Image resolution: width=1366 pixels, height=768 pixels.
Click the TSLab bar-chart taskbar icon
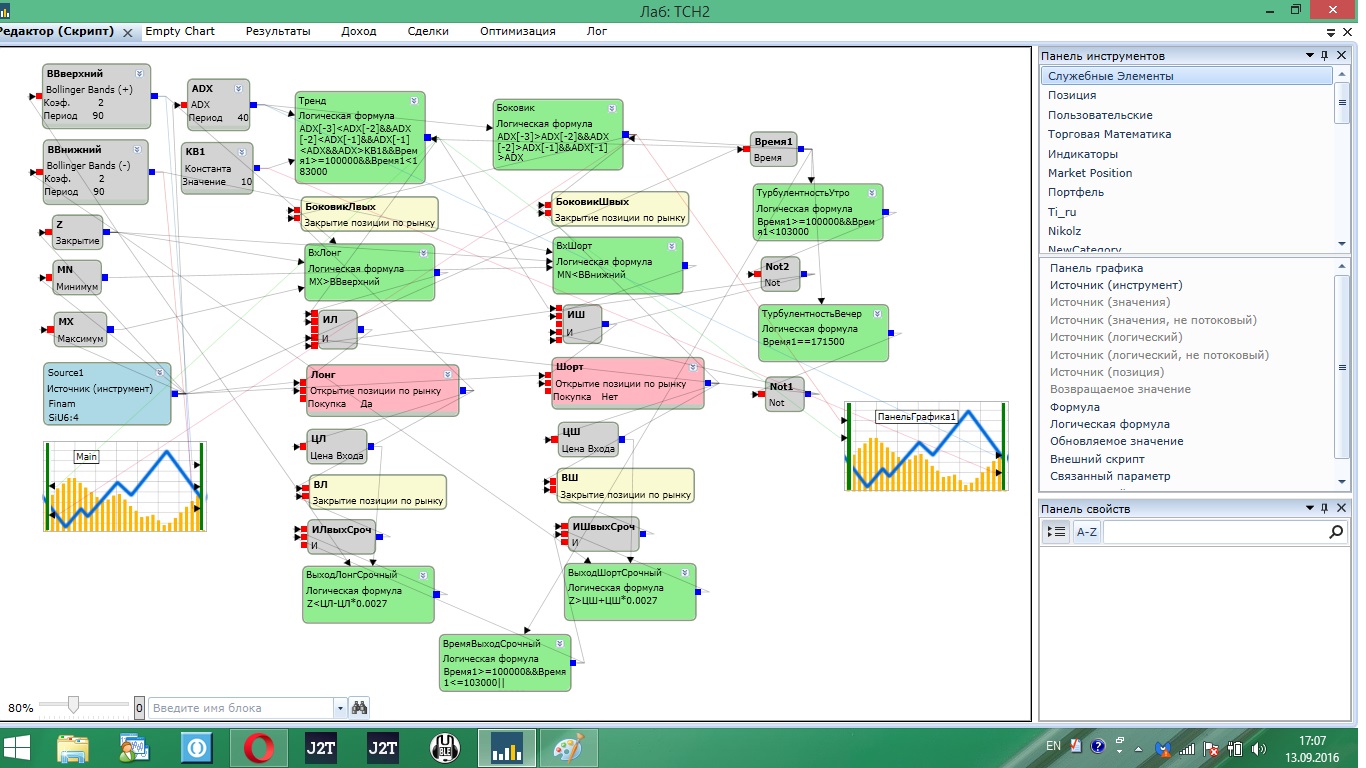507,747
